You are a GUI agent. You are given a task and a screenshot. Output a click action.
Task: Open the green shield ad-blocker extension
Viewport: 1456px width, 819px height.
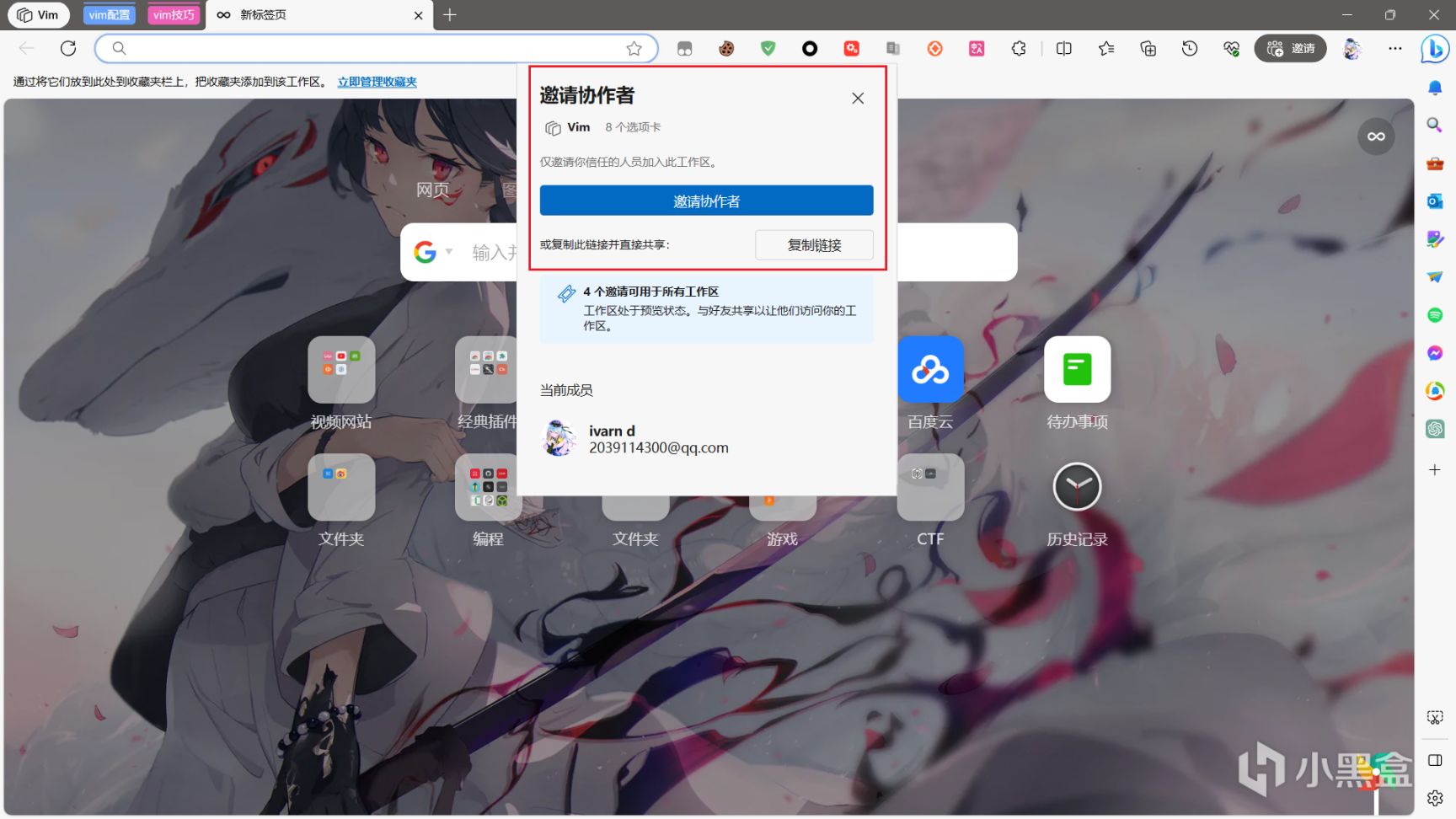click(768, 49)
